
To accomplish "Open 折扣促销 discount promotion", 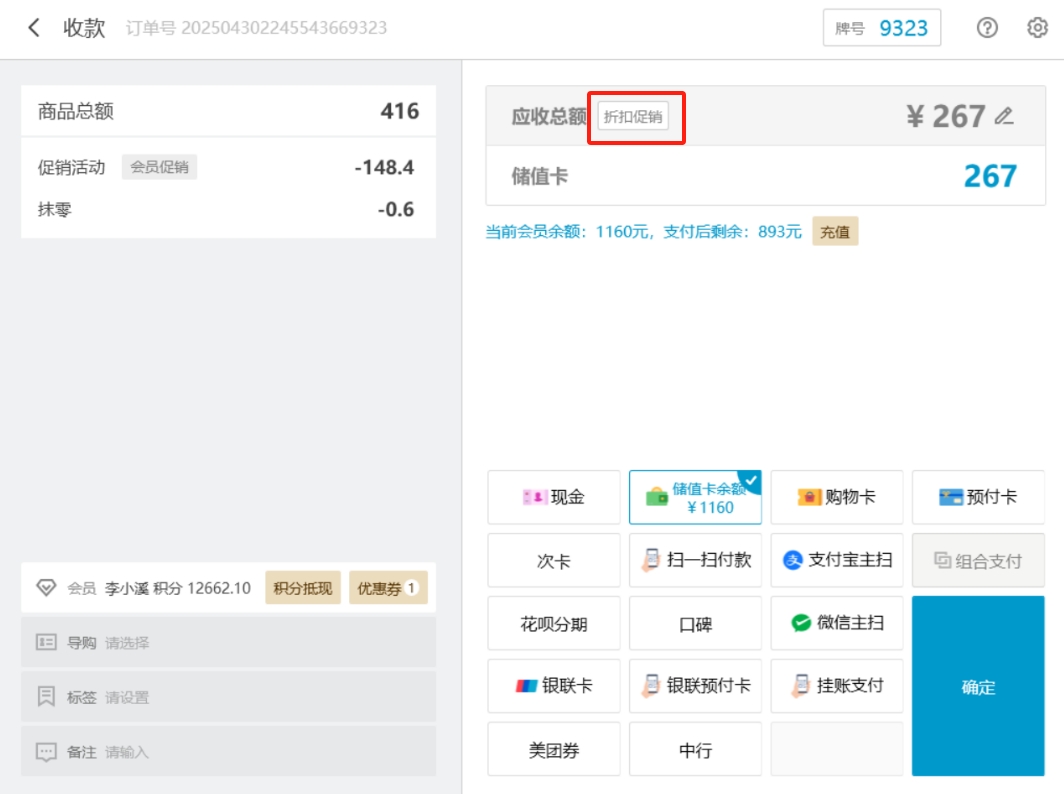I will [x=632, y=117].
